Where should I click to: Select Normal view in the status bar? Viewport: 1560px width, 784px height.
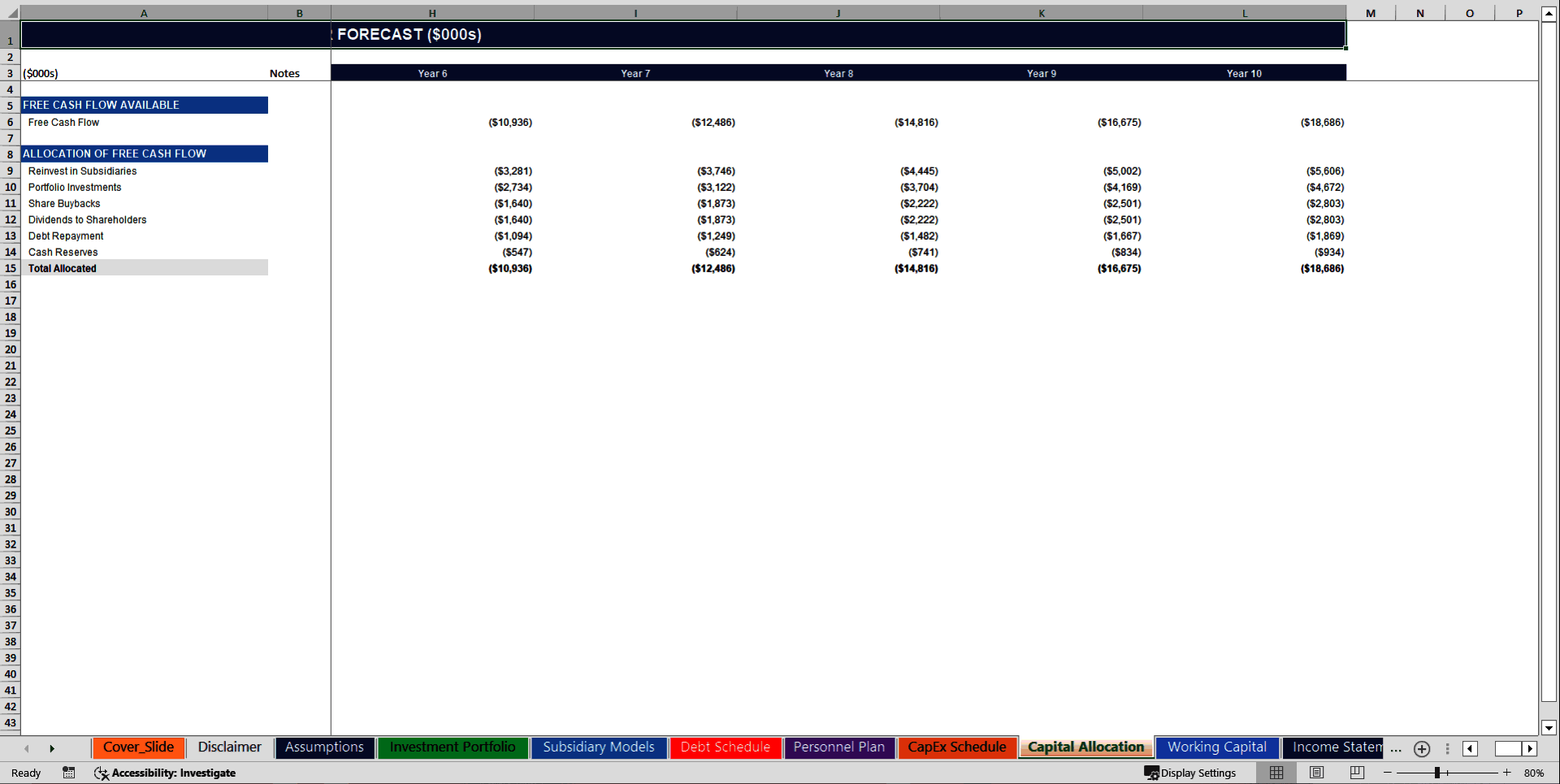pos(1276,773)
